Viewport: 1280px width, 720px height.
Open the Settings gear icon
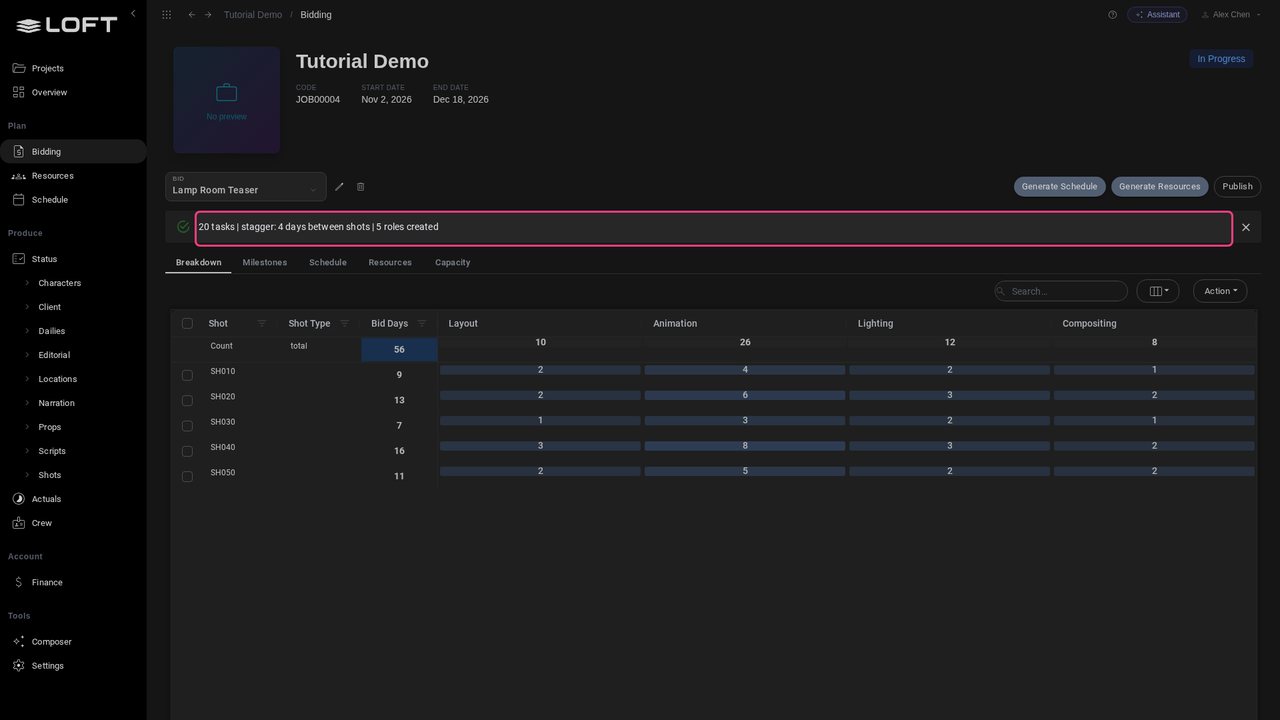point(18,666)
